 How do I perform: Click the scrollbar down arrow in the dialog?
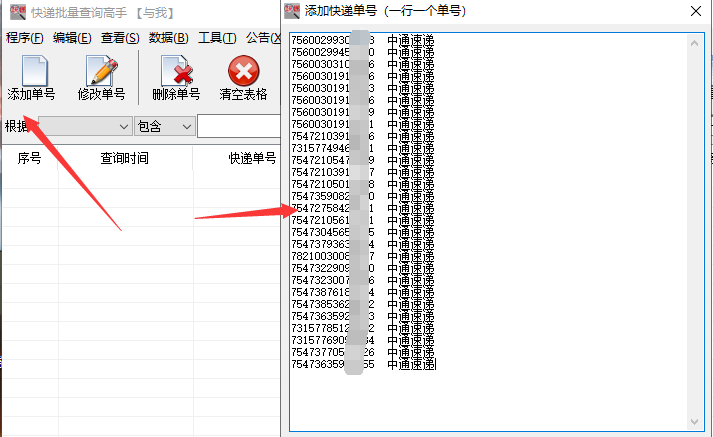pyautogui.click(x=694, y=422)
